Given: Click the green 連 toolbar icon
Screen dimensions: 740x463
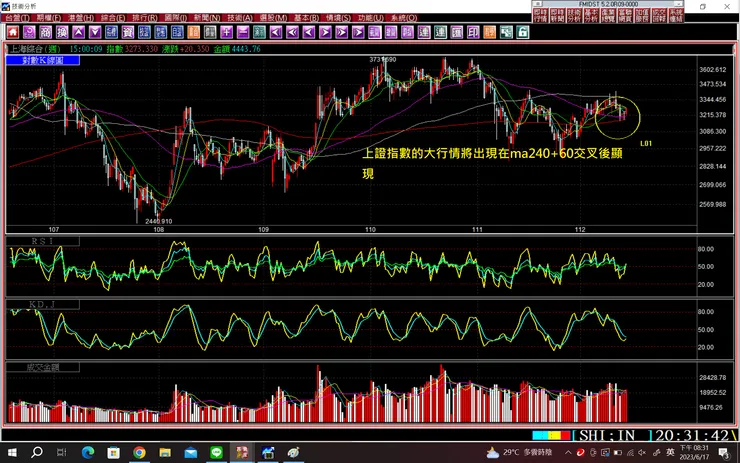Looking at the screenshot, I should pyautogui.click(x=440, y=32).
